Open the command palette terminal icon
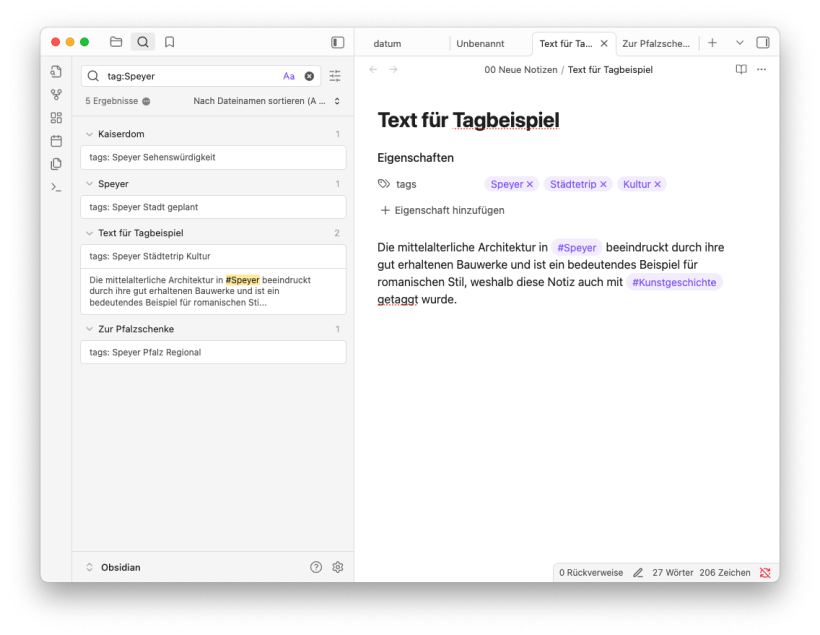Image resolution: width=820 pixels, height=635 pixels. 56,187
